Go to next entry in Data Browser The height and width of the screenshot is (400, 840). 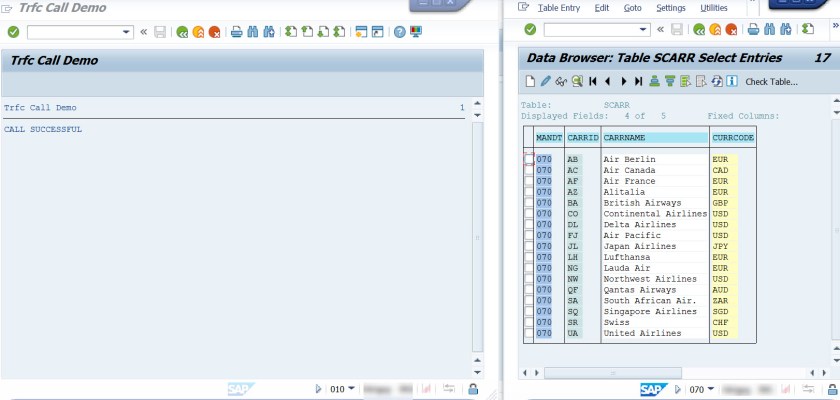click(x=624, y=81)
